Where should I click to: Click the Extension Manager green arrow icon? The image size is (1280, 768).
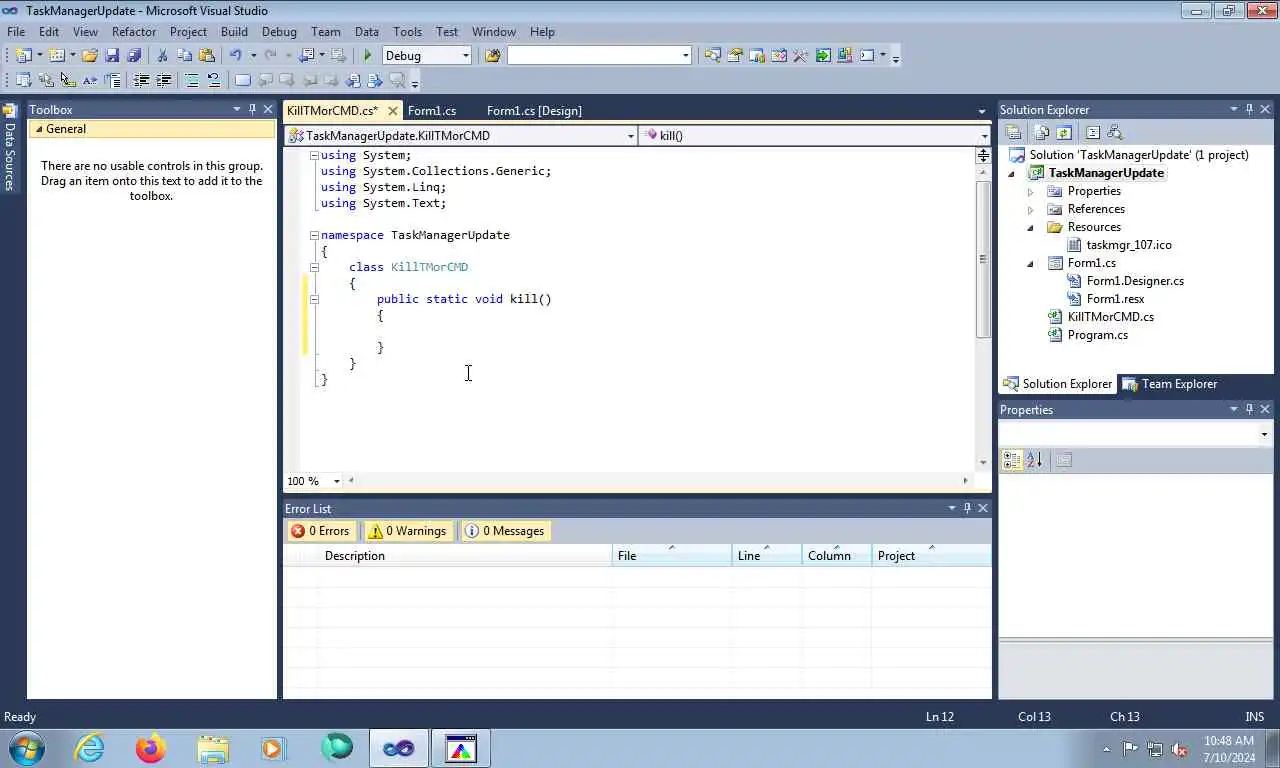click(x=823, y=55)
